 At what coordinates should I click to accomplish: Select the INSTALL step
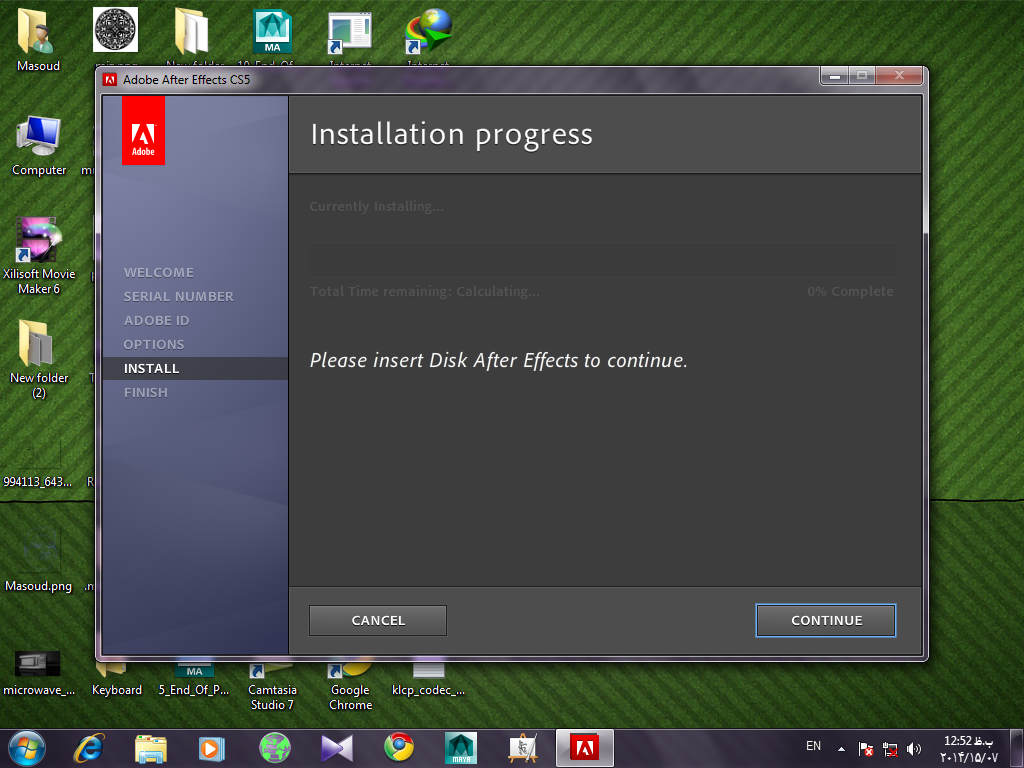coord(195,368)
